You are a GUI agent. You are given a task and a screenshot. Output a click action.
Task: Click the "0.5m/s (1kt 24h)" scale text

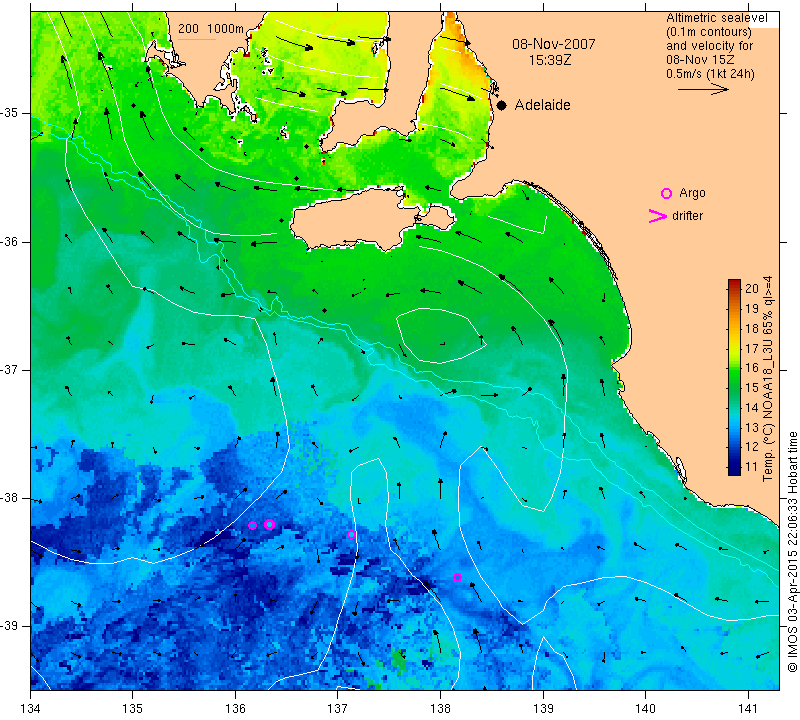(710, 73)
